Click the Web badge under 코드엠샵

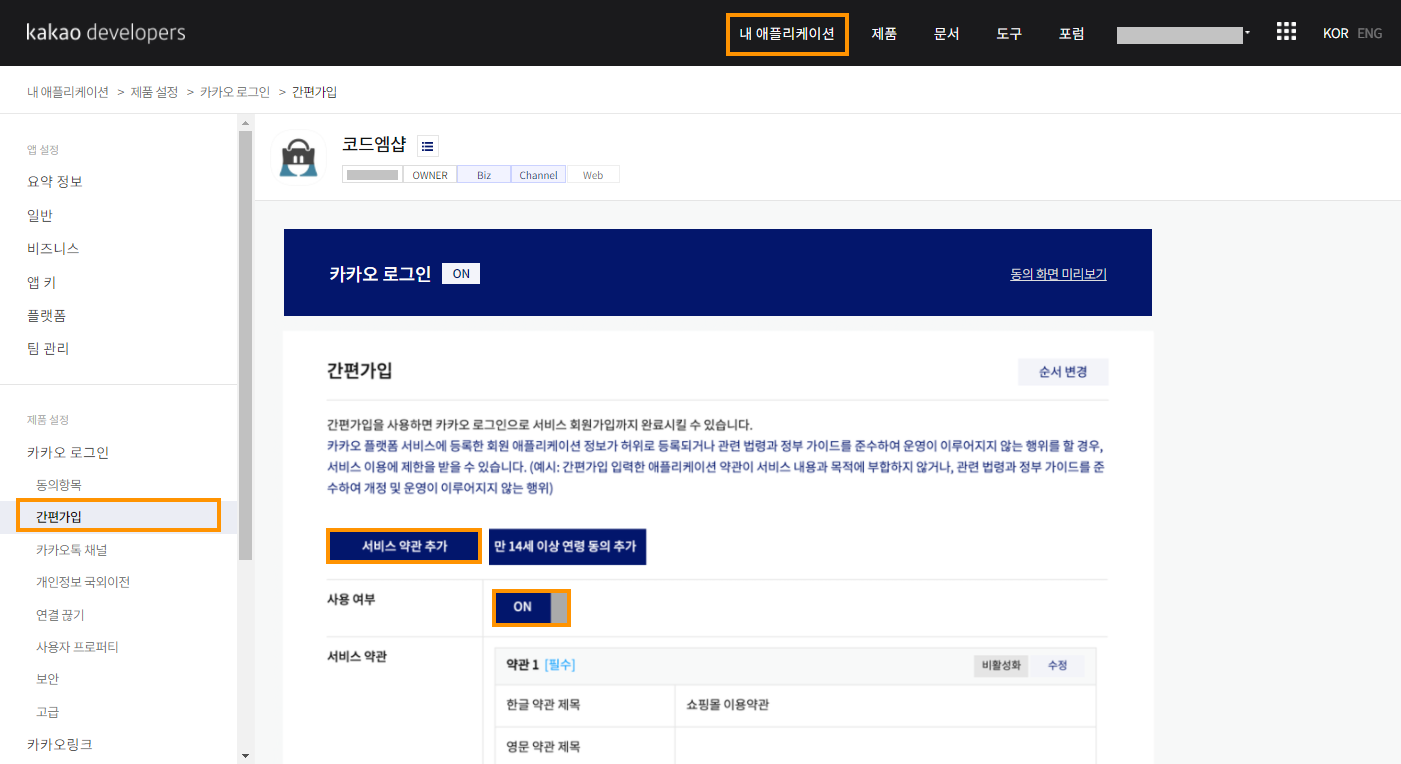click(593, 175)
